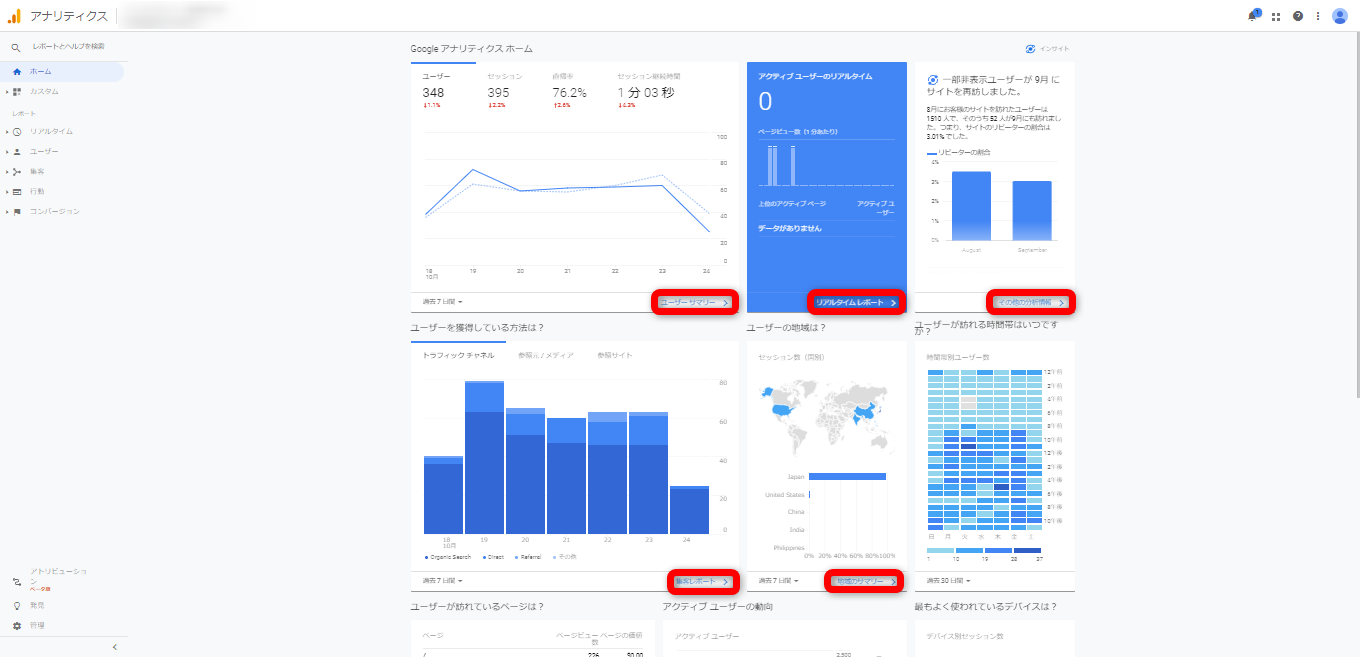The height and width of the screenshot is (657, 1360).
Task: Open 過去30日間 dropdown under time heatmap
Action: coord(948,580)
